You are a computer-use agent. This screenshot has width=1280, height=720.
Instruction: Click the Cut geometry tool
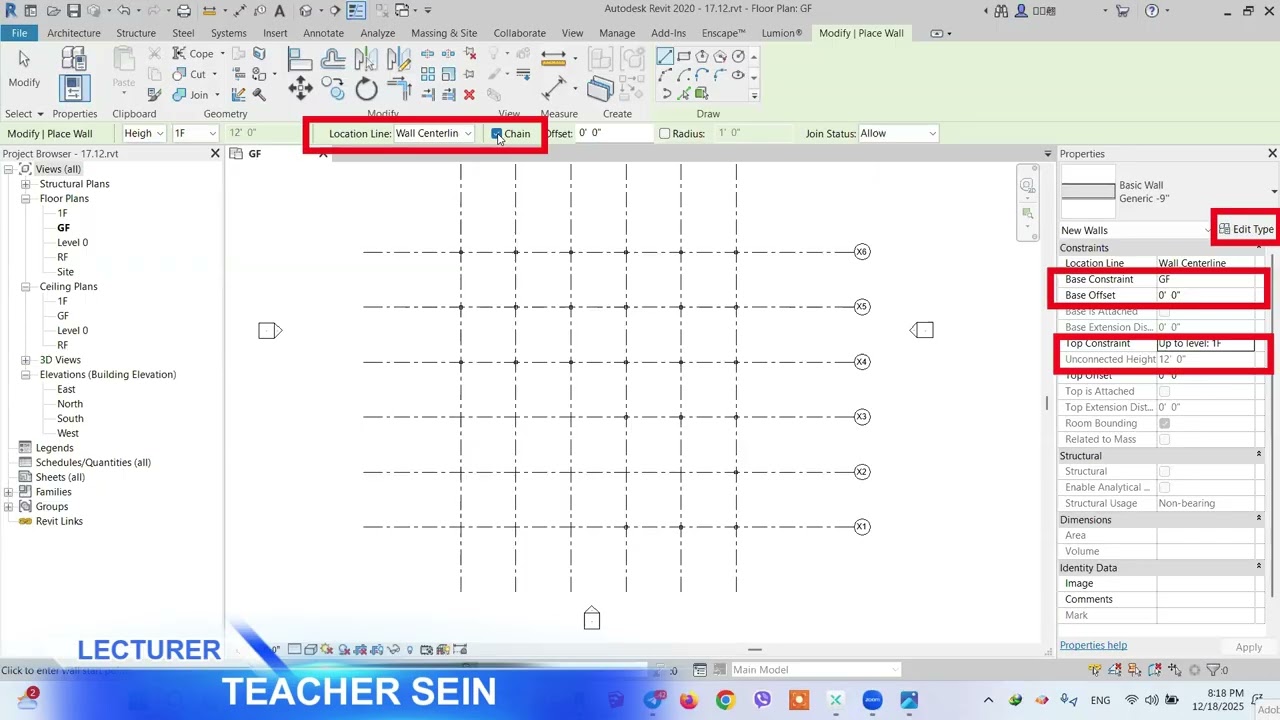(190, 74)
